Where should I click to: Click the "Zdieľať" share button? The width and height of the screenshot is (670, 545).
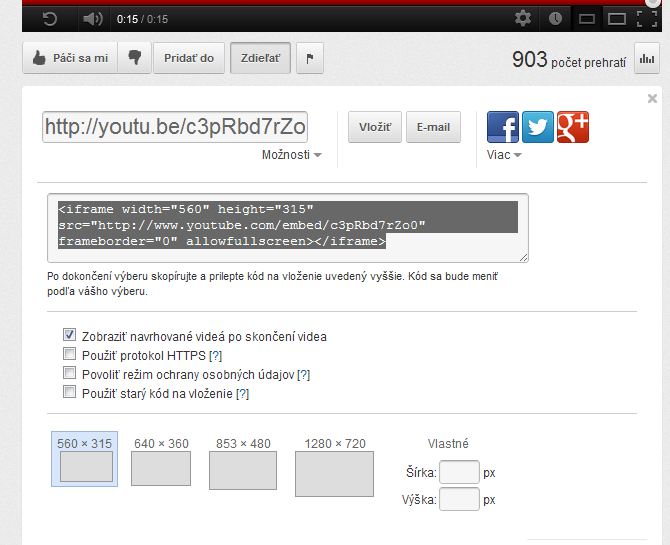(260, 58)
